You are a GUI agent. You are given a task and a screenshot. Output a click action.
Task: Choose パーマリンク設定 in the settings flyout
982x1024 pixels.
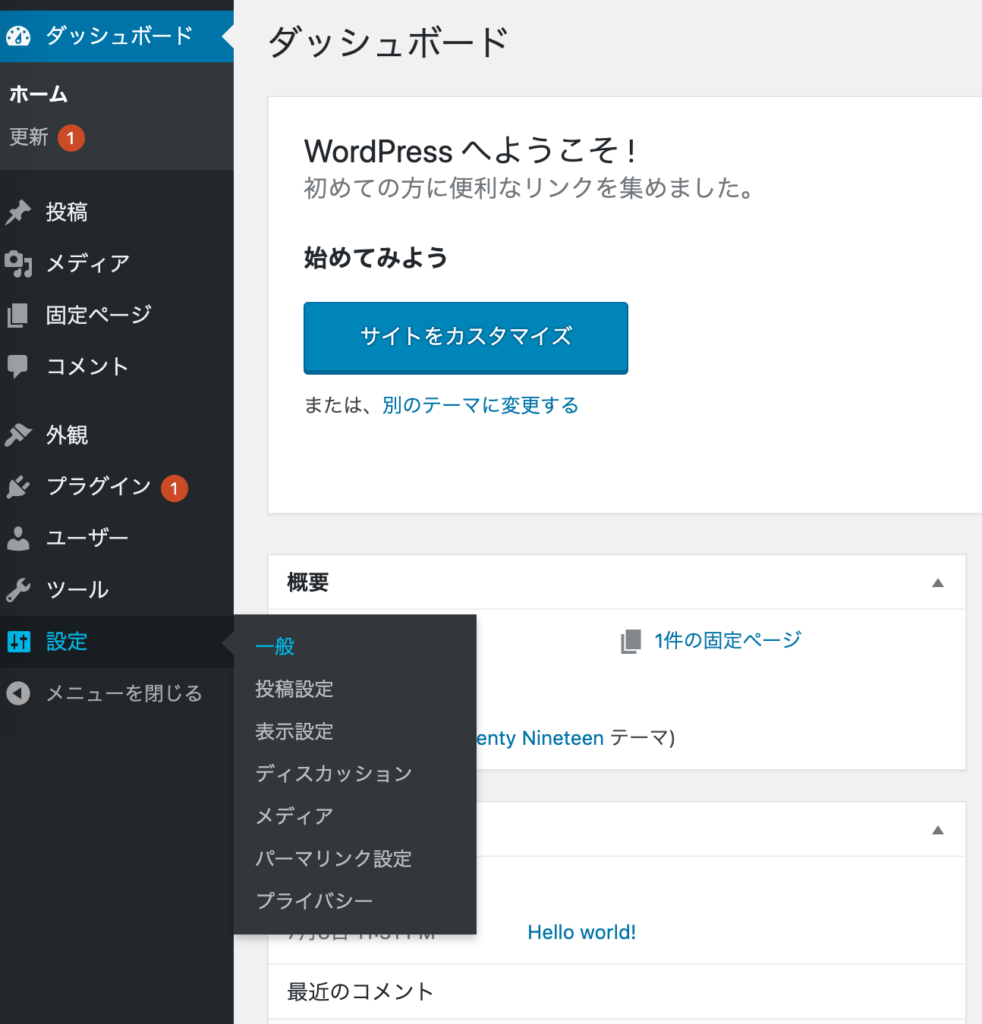(334, 859)
